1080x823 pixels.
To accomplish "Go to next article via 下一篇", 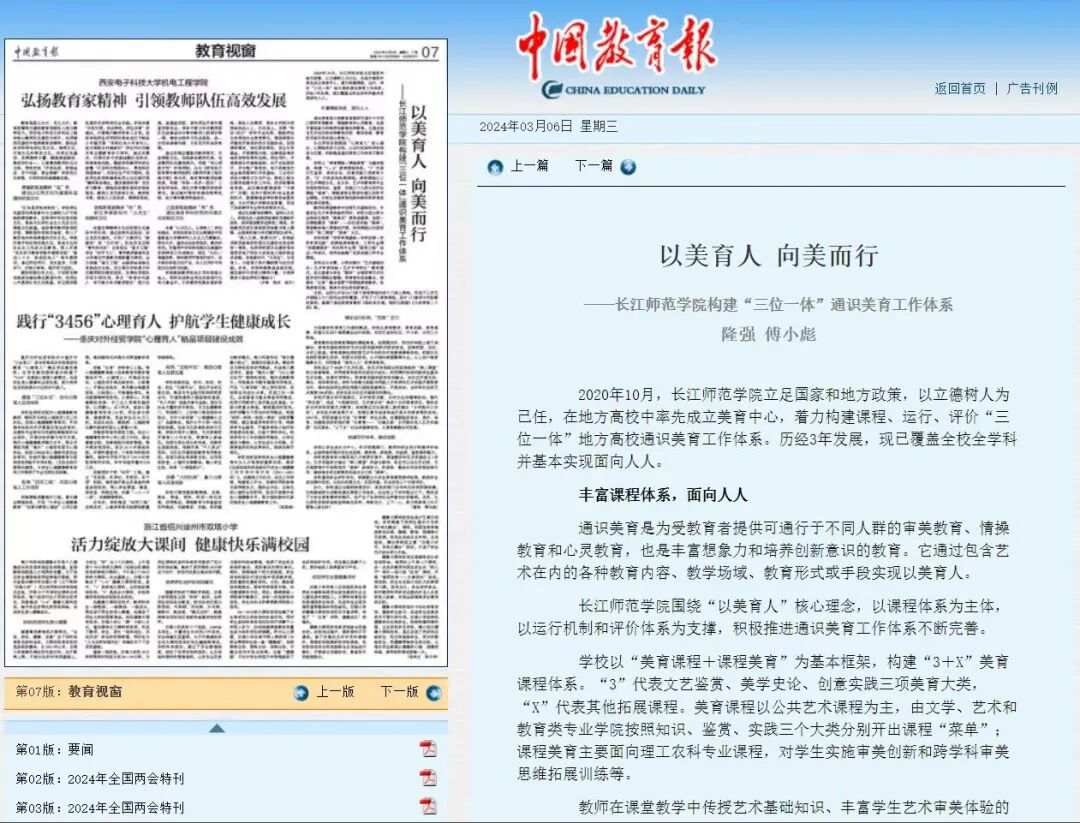I will (594, 167).
